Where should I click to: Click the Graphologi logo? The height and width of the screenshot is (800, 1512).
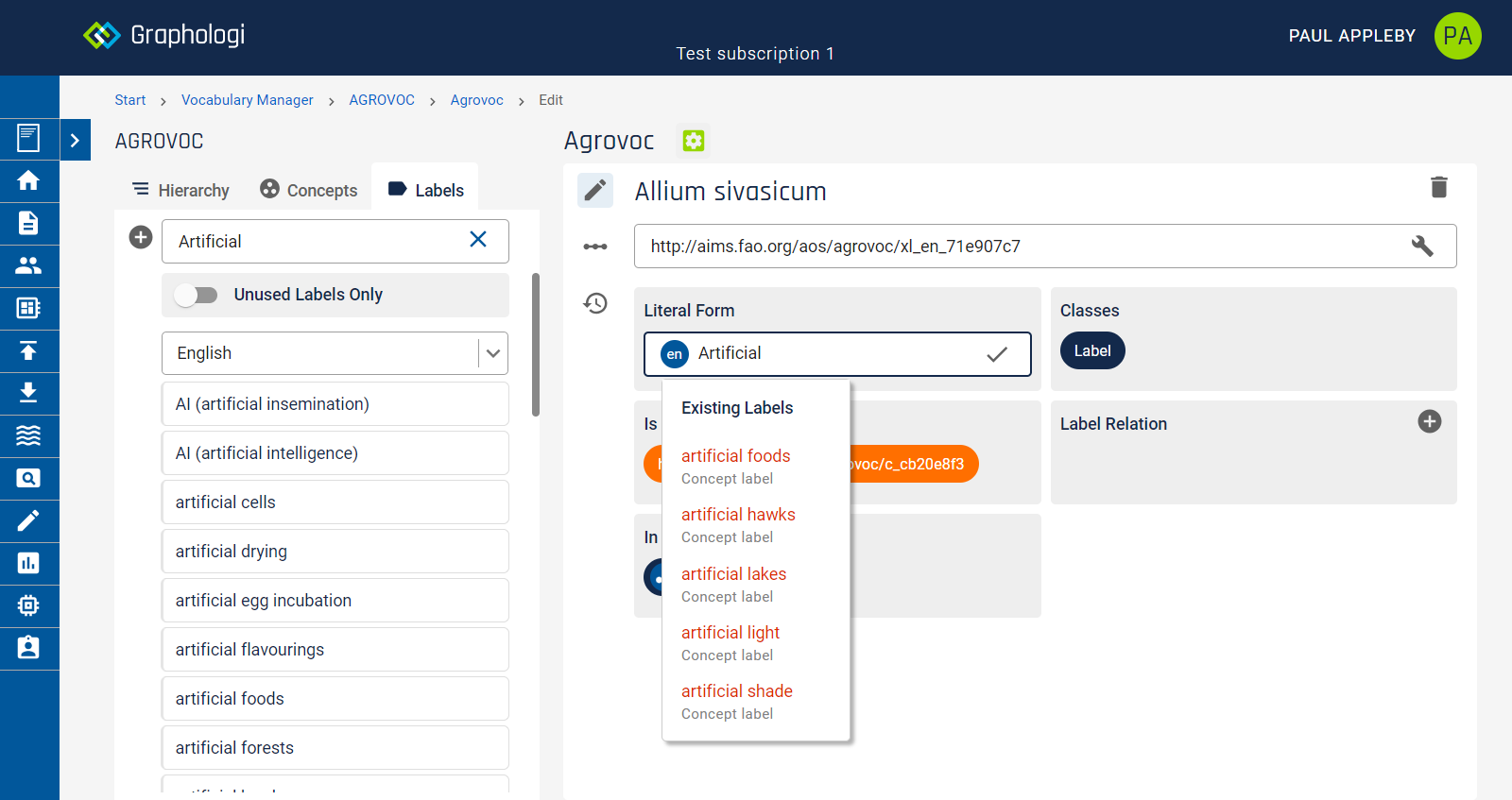pos(163,35)
